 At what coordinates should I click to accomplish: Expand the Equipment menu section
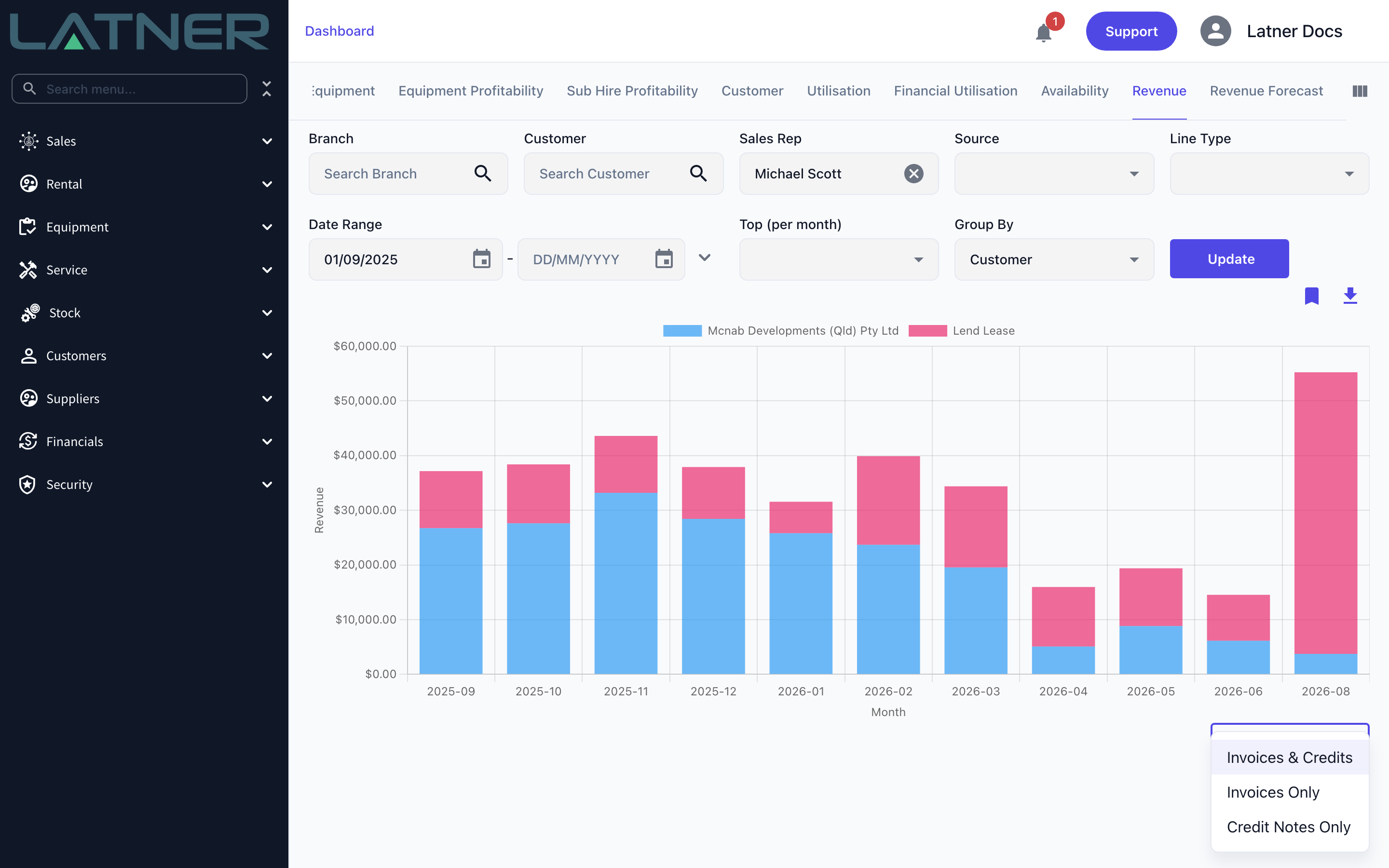pos(267,227)
